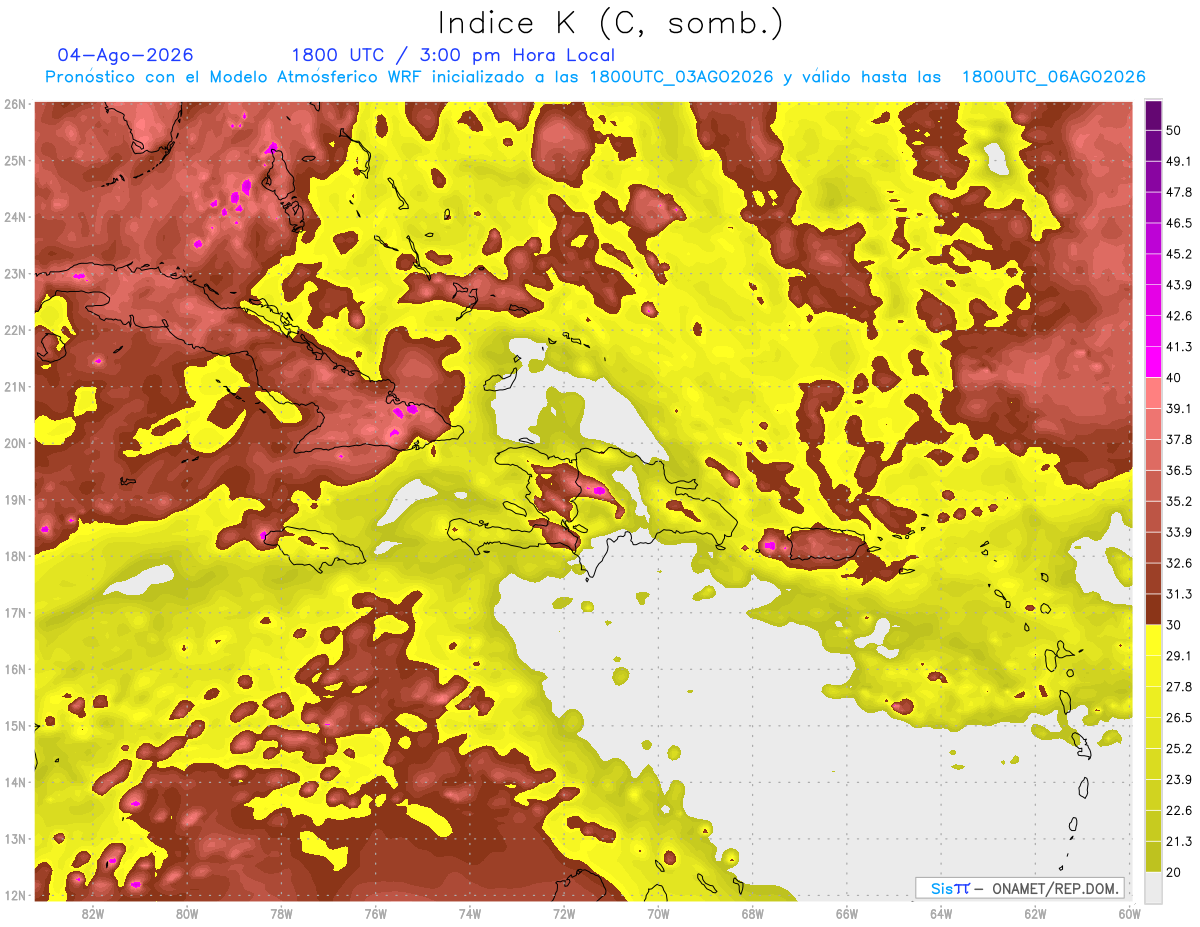Click the 74W longitude label

coord(469,913)
